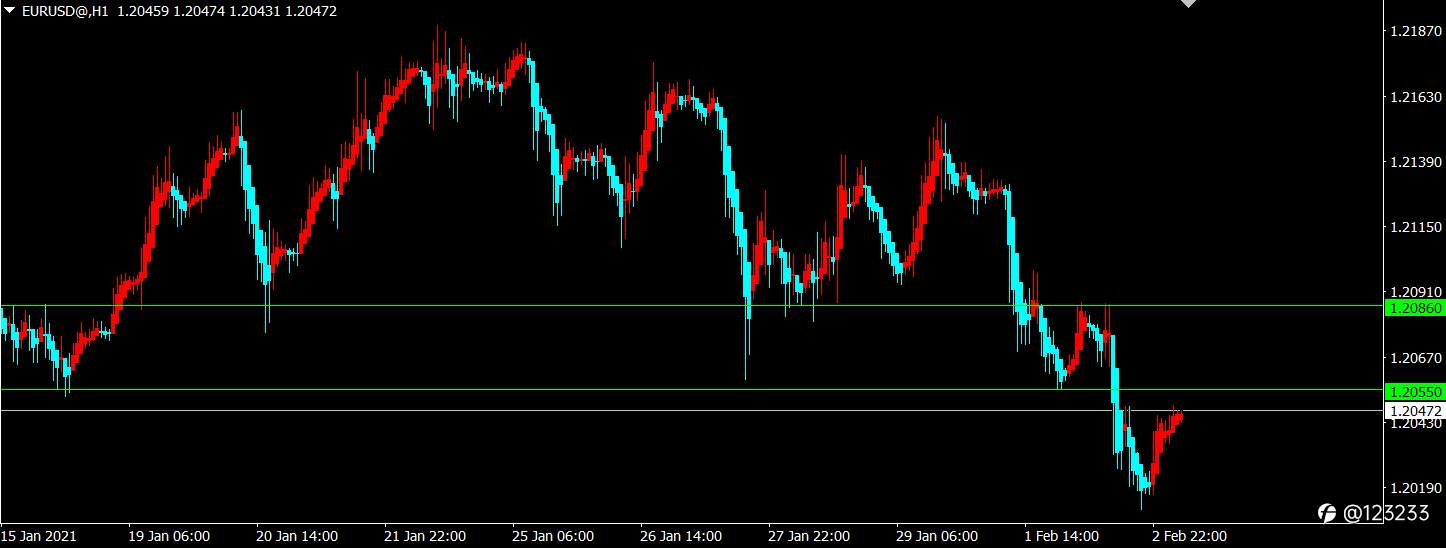Screen dimensions: 1446x548
Task: Click the 27 Jan 22:00 time label
Action: pos(809,536)
